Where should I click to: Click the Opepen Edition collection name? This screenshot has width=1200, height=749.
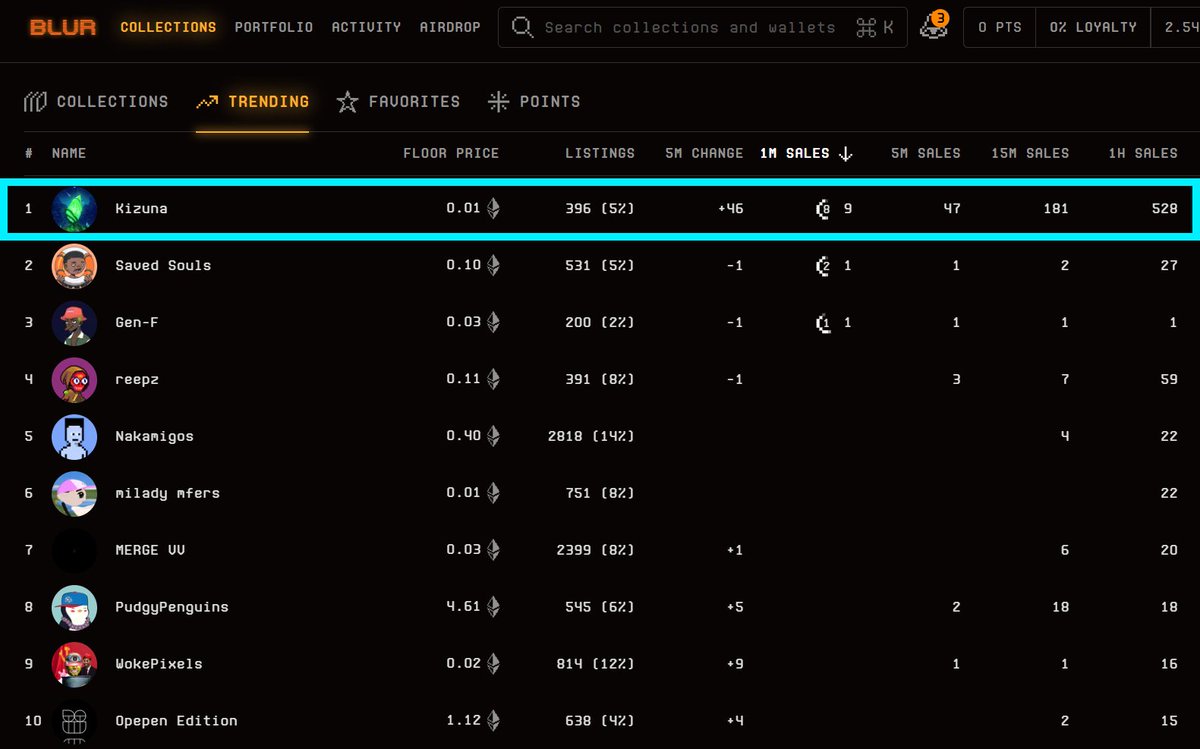point(176,721)
